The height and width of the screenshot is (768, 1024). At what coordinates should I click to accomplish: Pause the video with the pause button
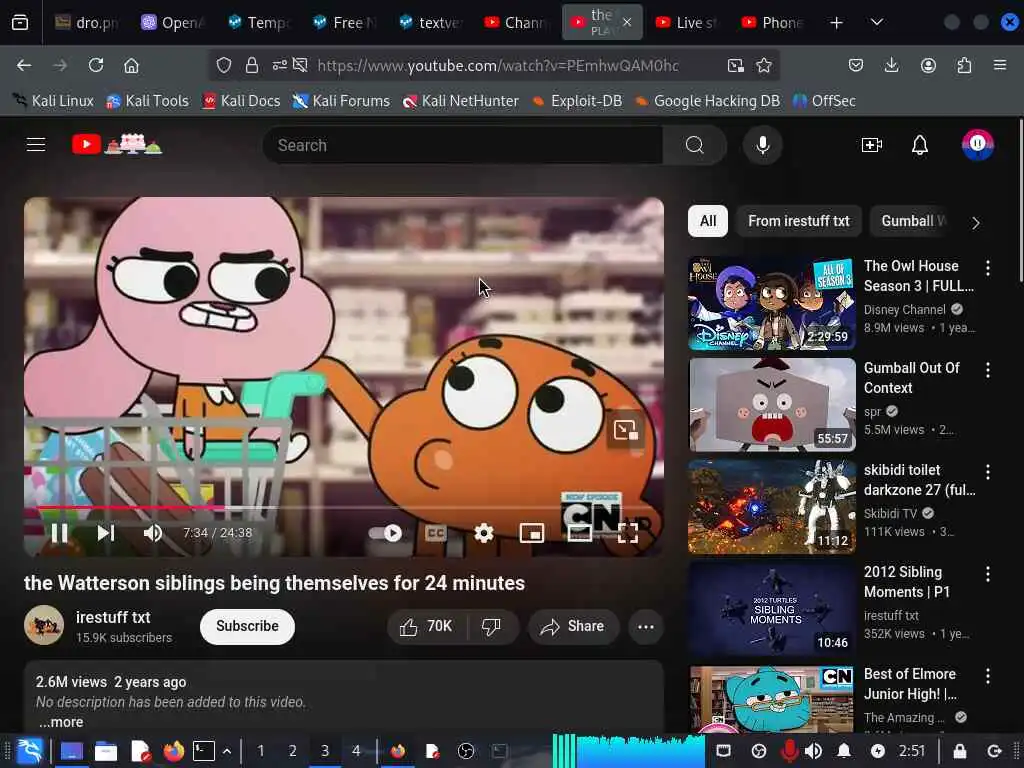pyautogui.click(x=59, y=533)
